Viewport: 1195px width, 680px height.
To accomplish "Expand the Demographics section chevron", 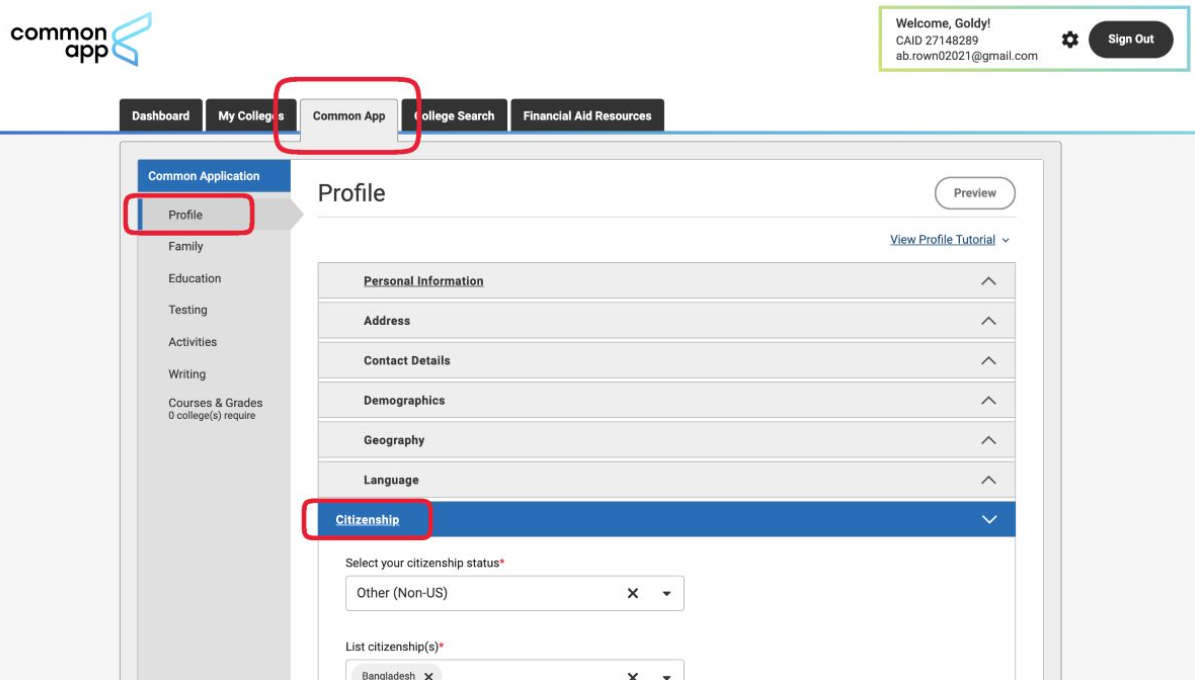I will tap(988, 400).
